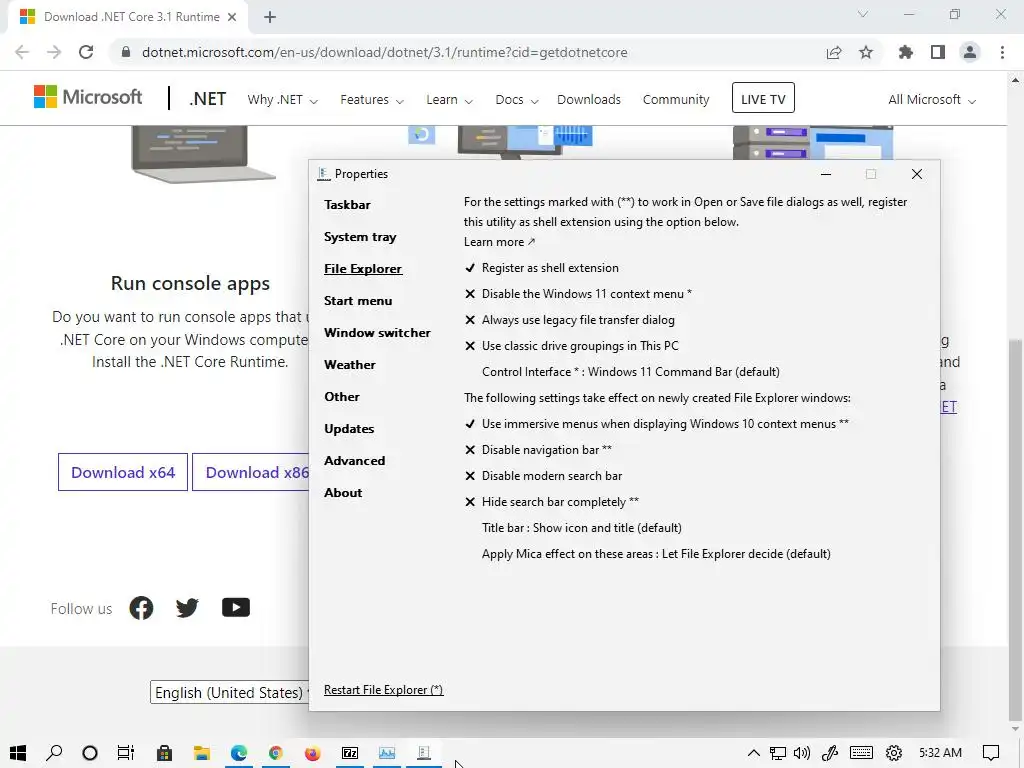Share this page using share icon
Viewport: 1024px width, 768px height.
tap(834, 53)
